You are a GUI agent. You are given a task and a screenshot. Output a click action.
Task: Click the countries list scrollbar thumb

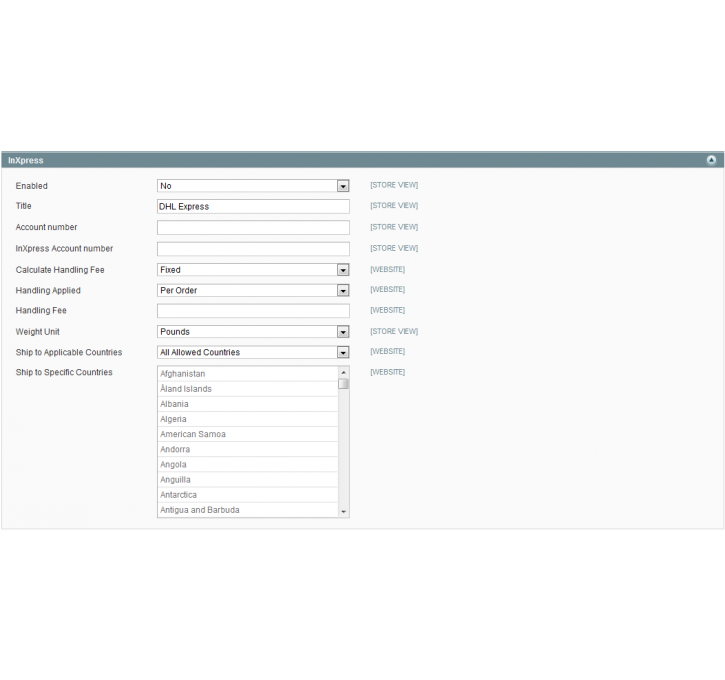[344, 384]
